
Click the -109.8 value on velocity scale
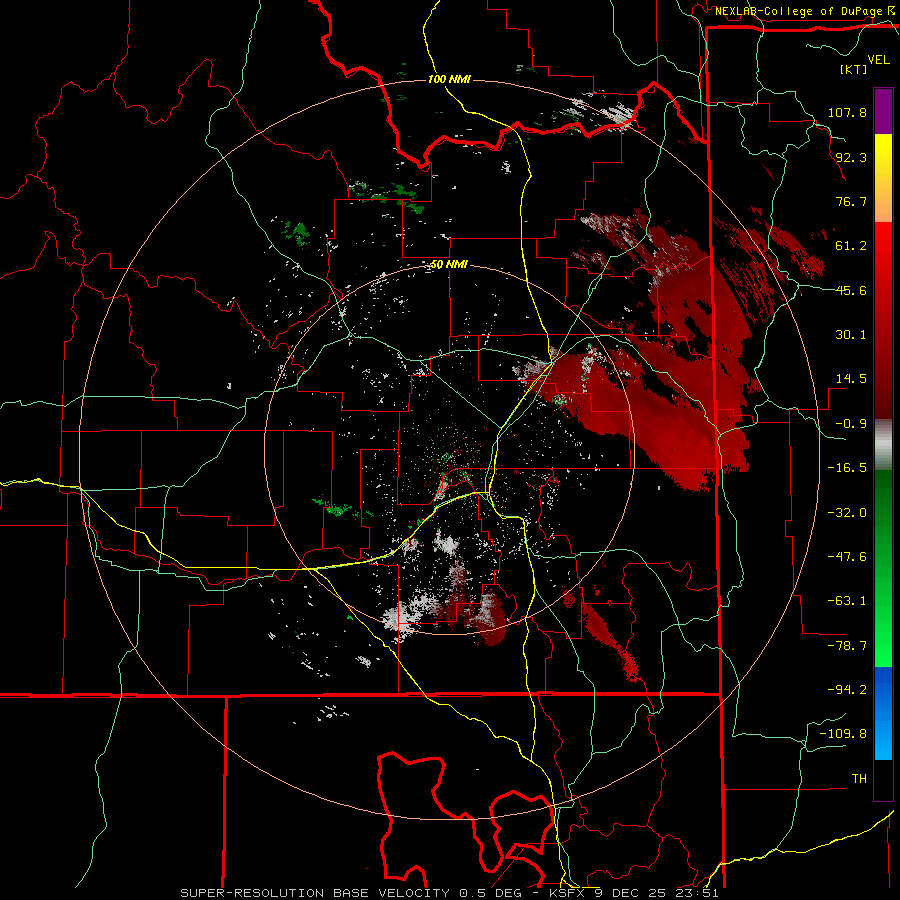tap(843, 734)
